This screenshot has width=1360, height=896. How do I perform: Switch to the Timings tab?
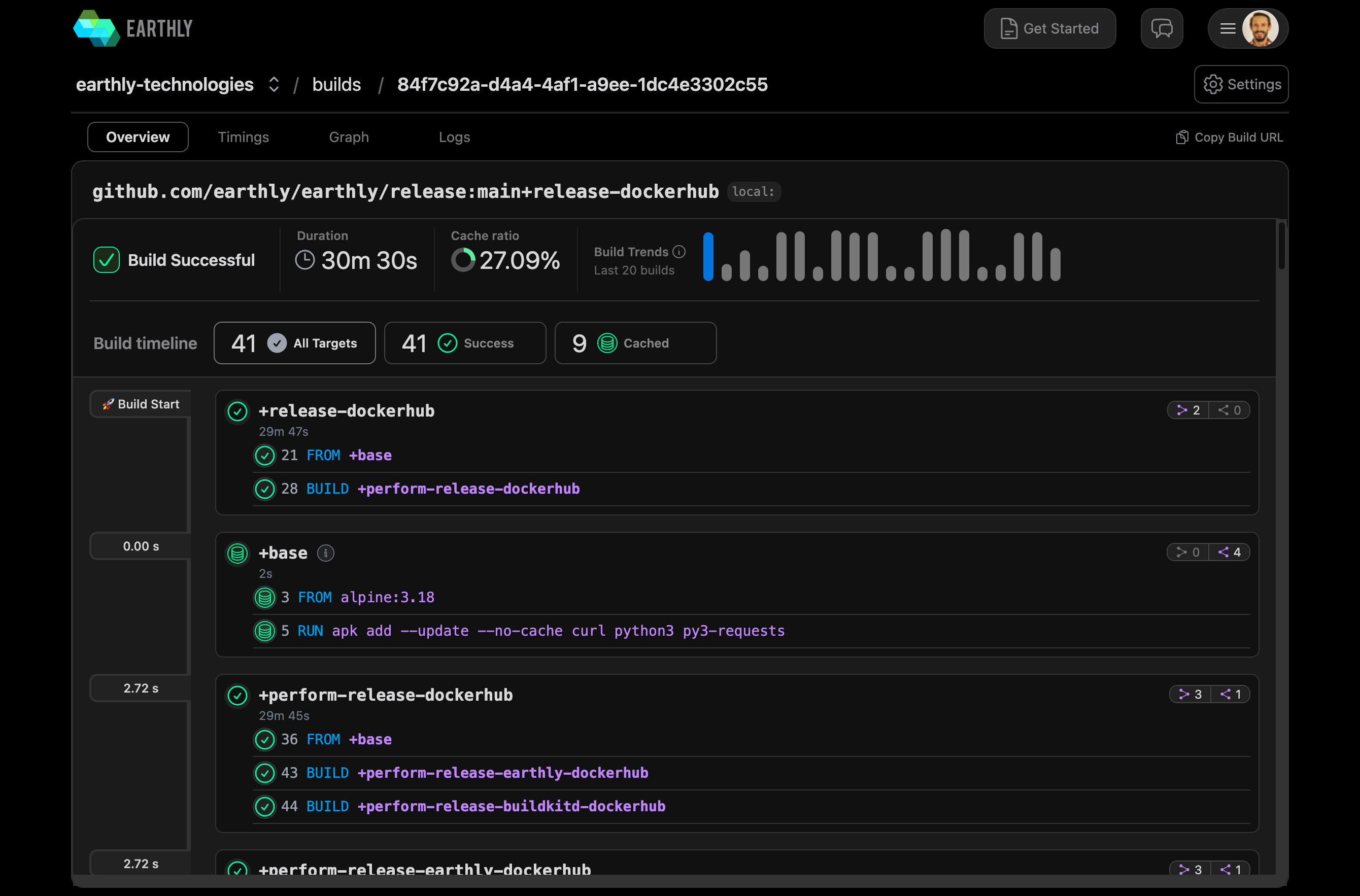[243, 137]
